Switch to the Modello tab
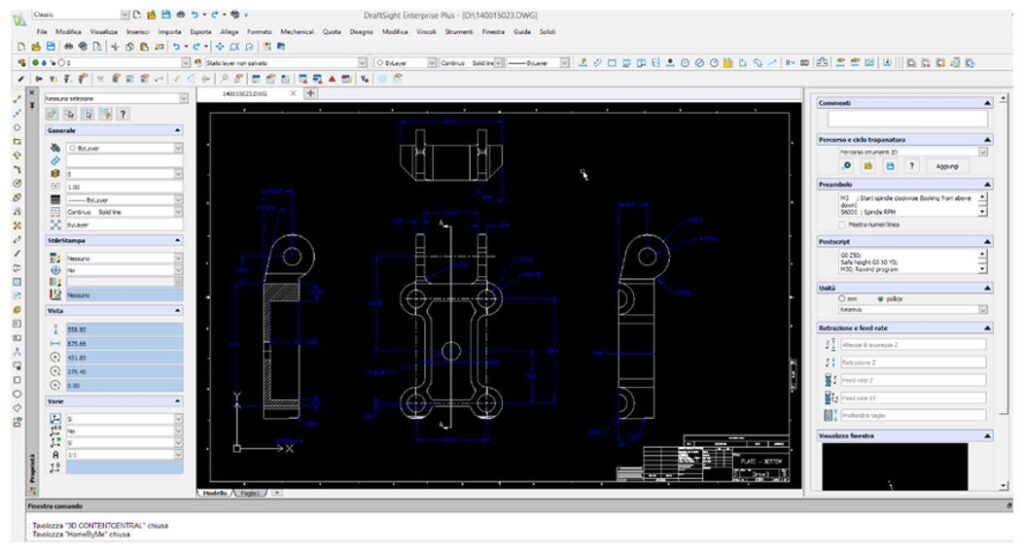1024x554 pixels. coord(215,493)
